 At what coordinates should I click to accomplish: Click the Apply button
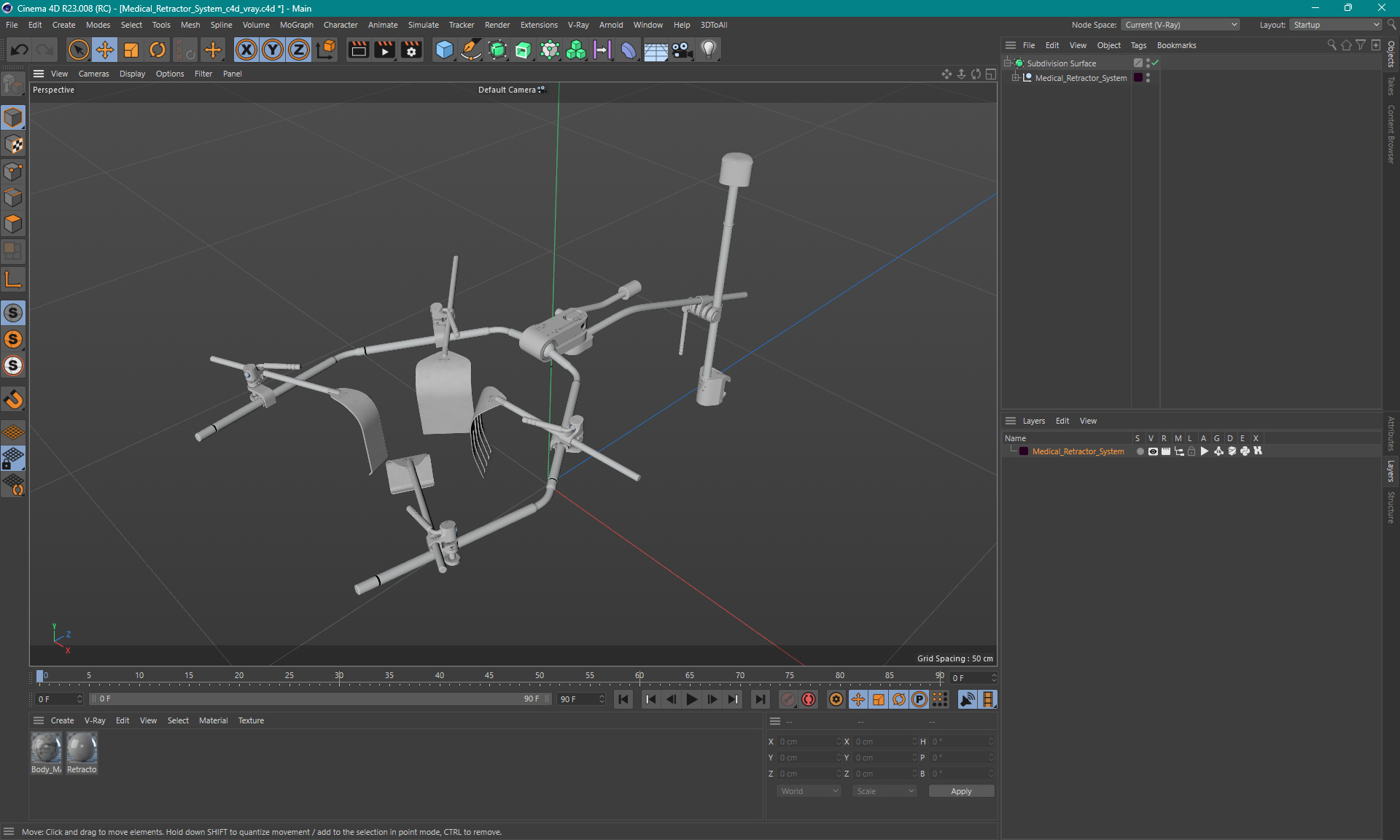[x=961, y=791]
